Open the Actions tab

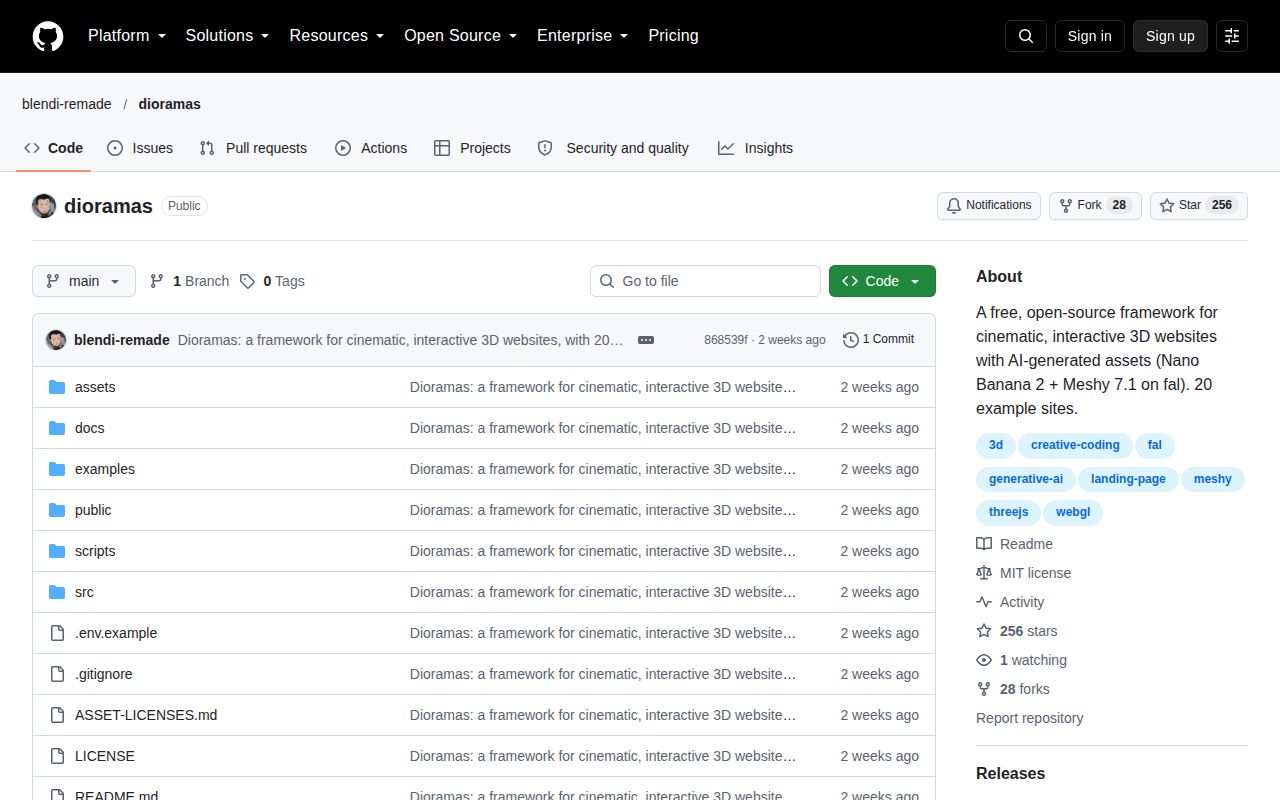point(371,148)
